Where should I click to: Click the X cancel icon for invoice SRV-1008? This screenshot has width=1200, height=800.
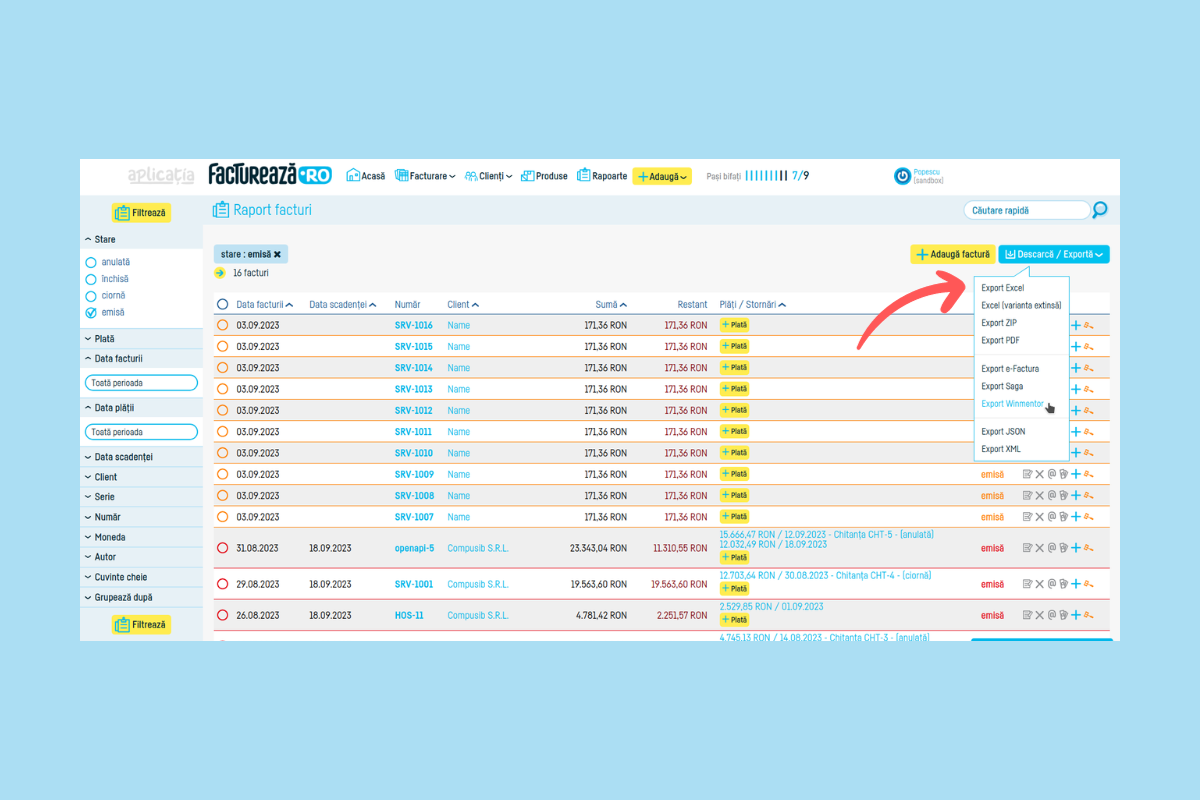[x=1039, y=496]
